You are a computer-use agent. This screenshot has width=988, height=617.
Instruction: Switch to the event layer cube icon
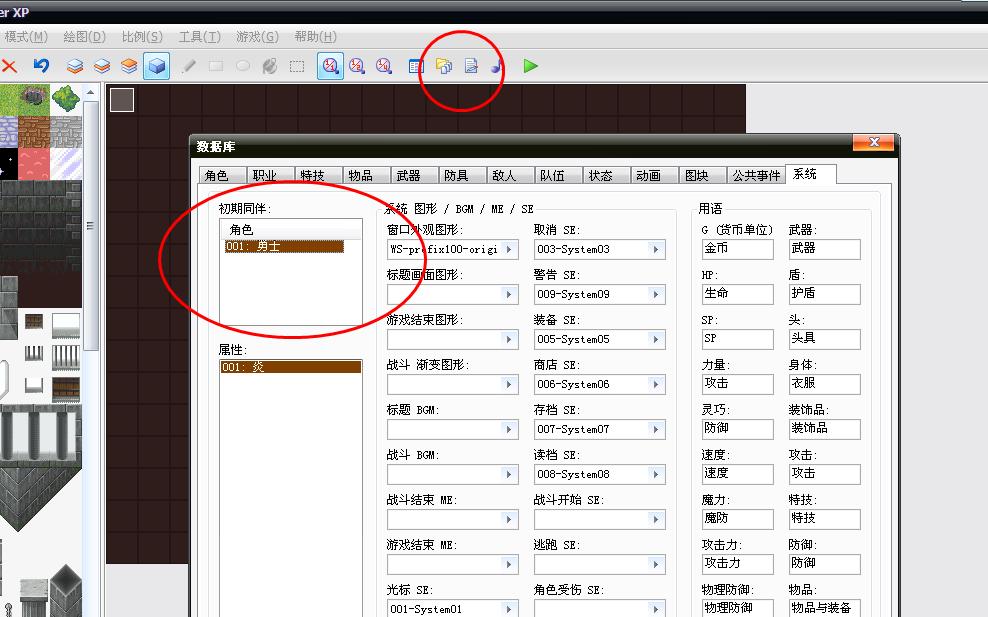click(x=156, y=66)
